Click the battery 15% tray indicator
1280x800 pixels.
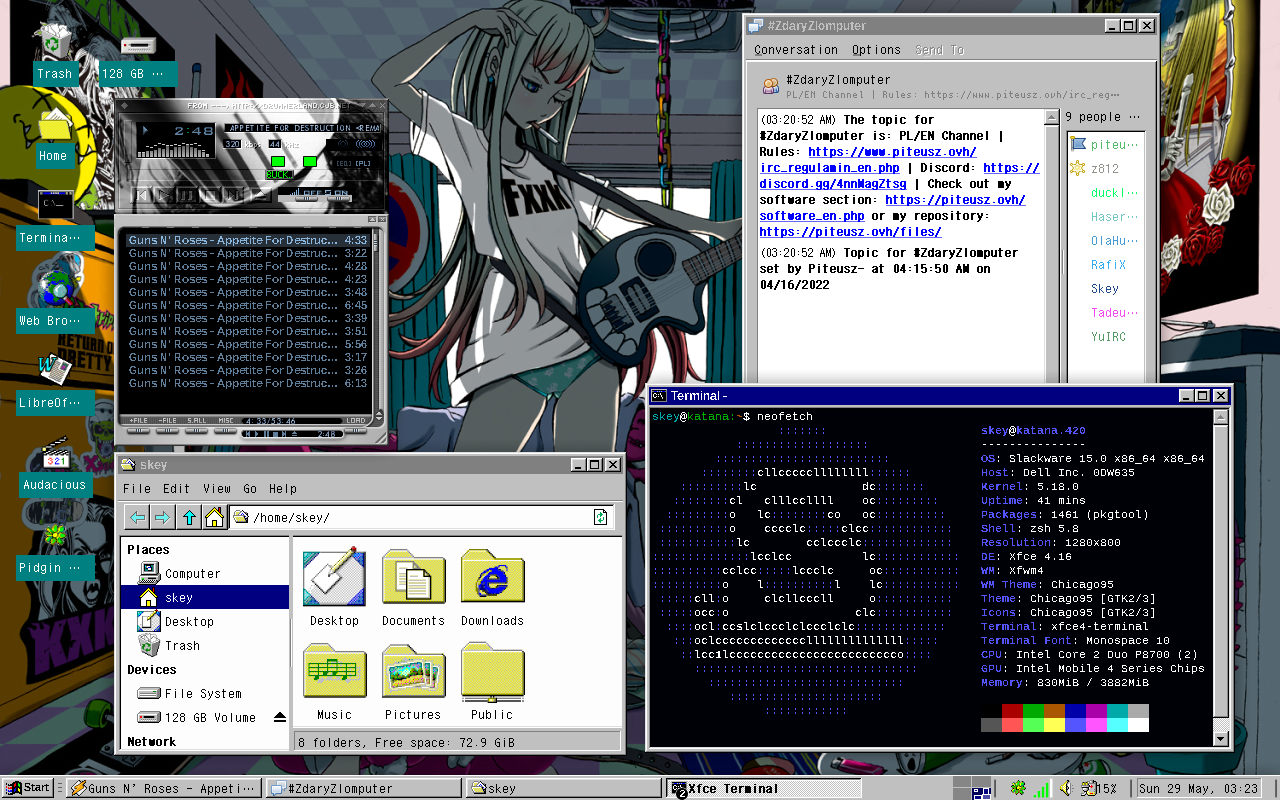click(1098, 788)
